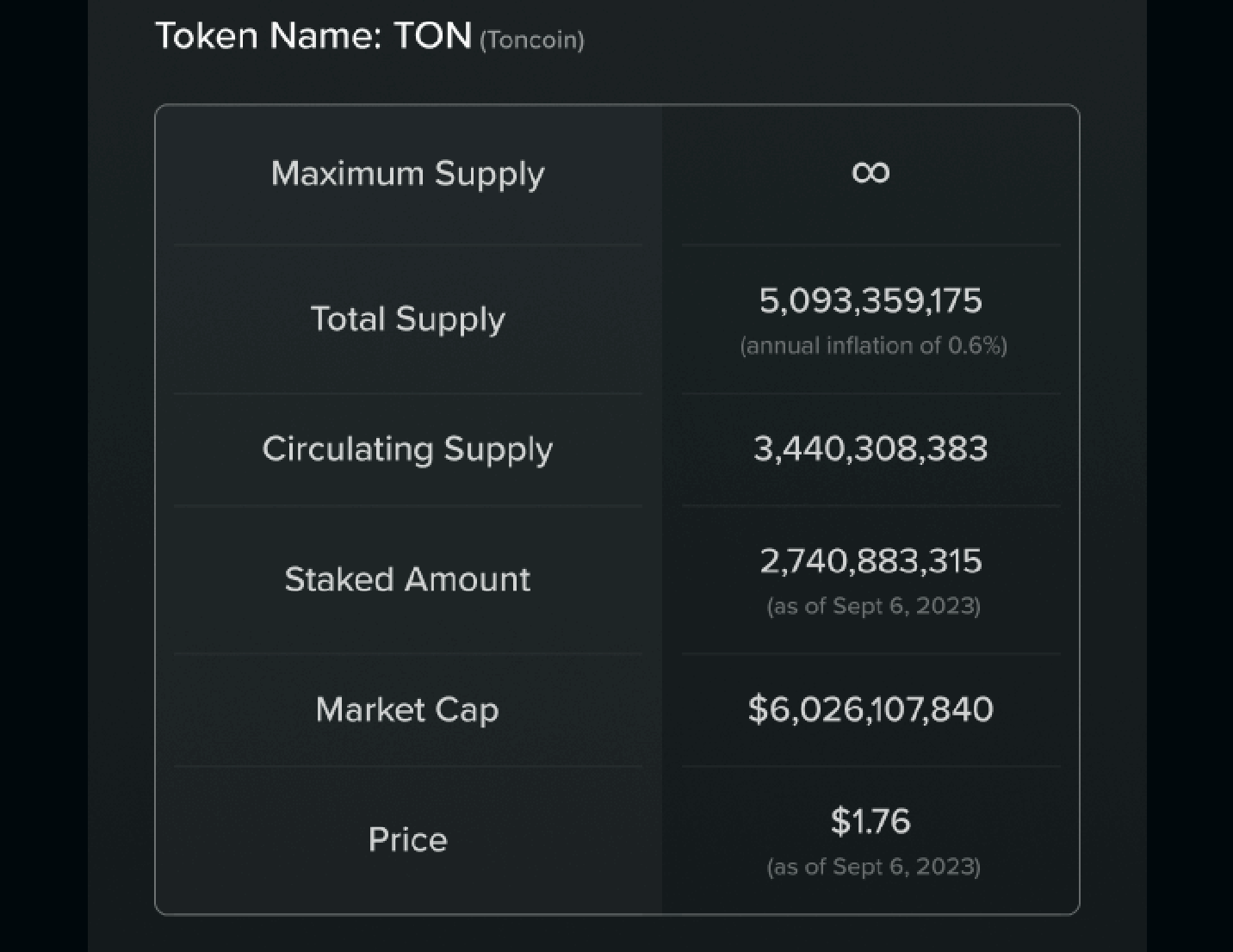Image resolution: width=1233 pixels, height=952 pixels.
Task: Select the total supply value 5,093,359,175
Action: tap(871, 300)
